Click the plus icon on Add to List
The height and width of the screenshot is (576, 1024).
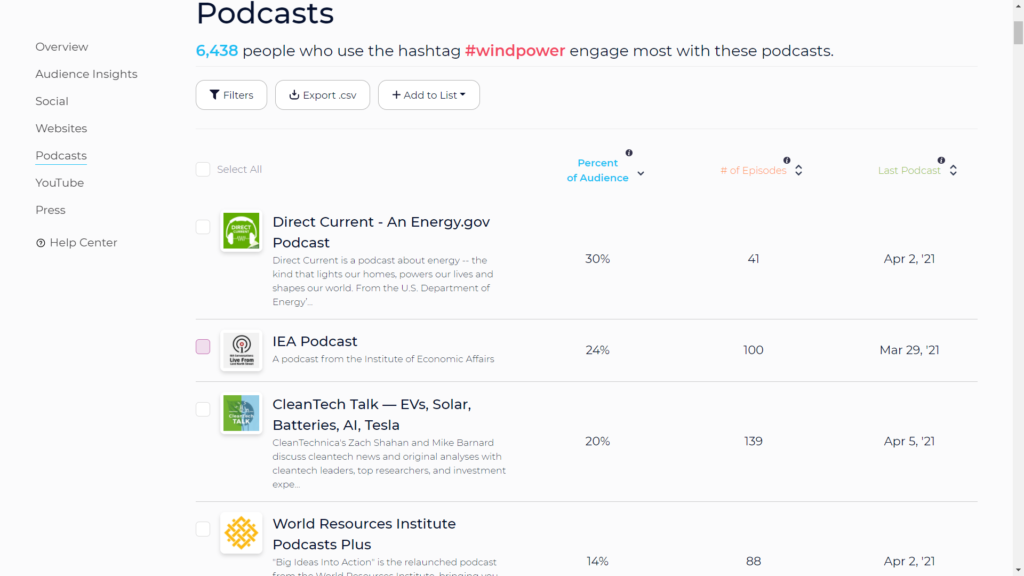click(396, 95)
